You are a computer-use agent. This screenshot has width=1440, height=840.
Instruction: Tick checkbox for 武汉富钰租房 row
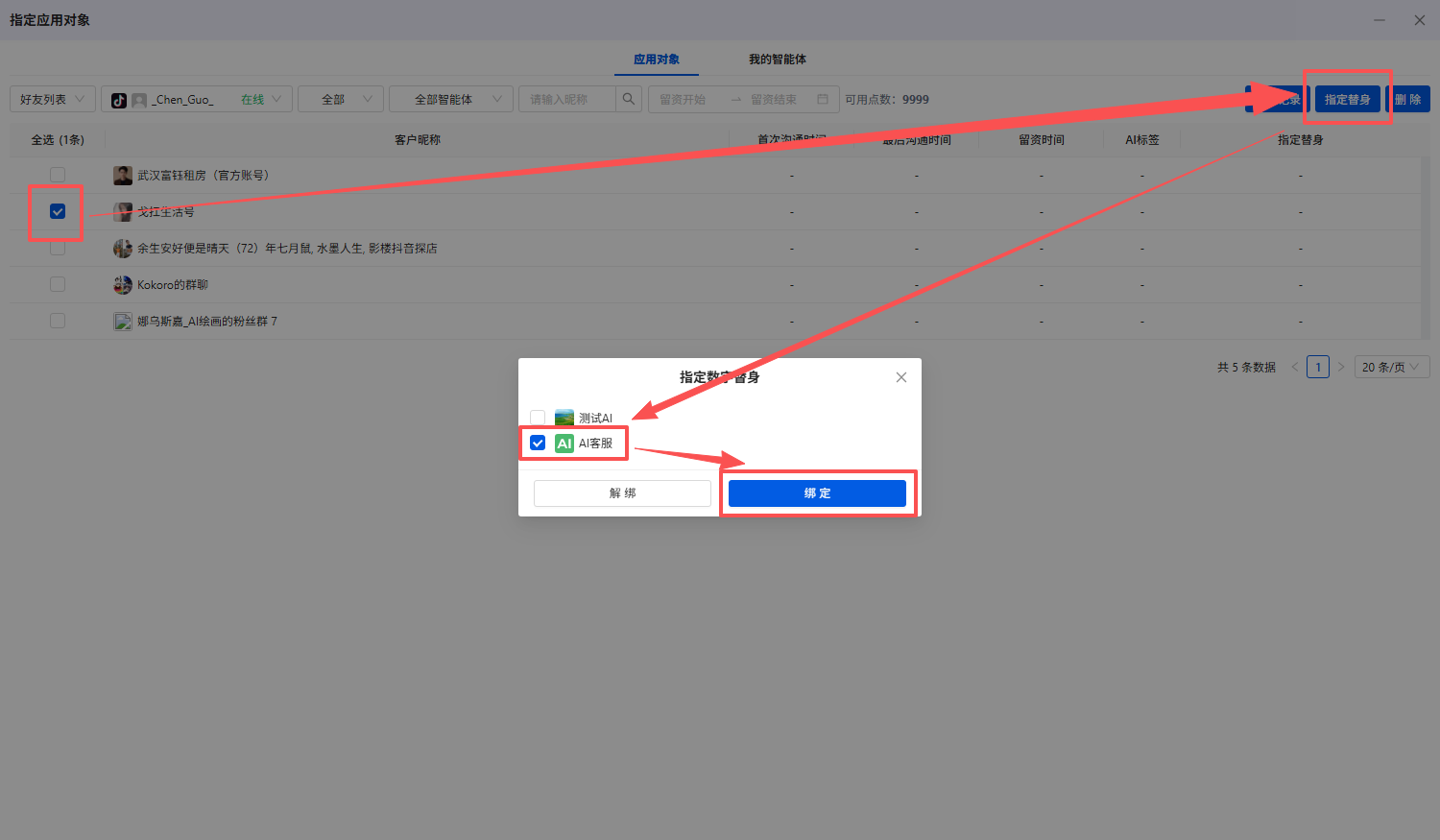coord(58,175)
